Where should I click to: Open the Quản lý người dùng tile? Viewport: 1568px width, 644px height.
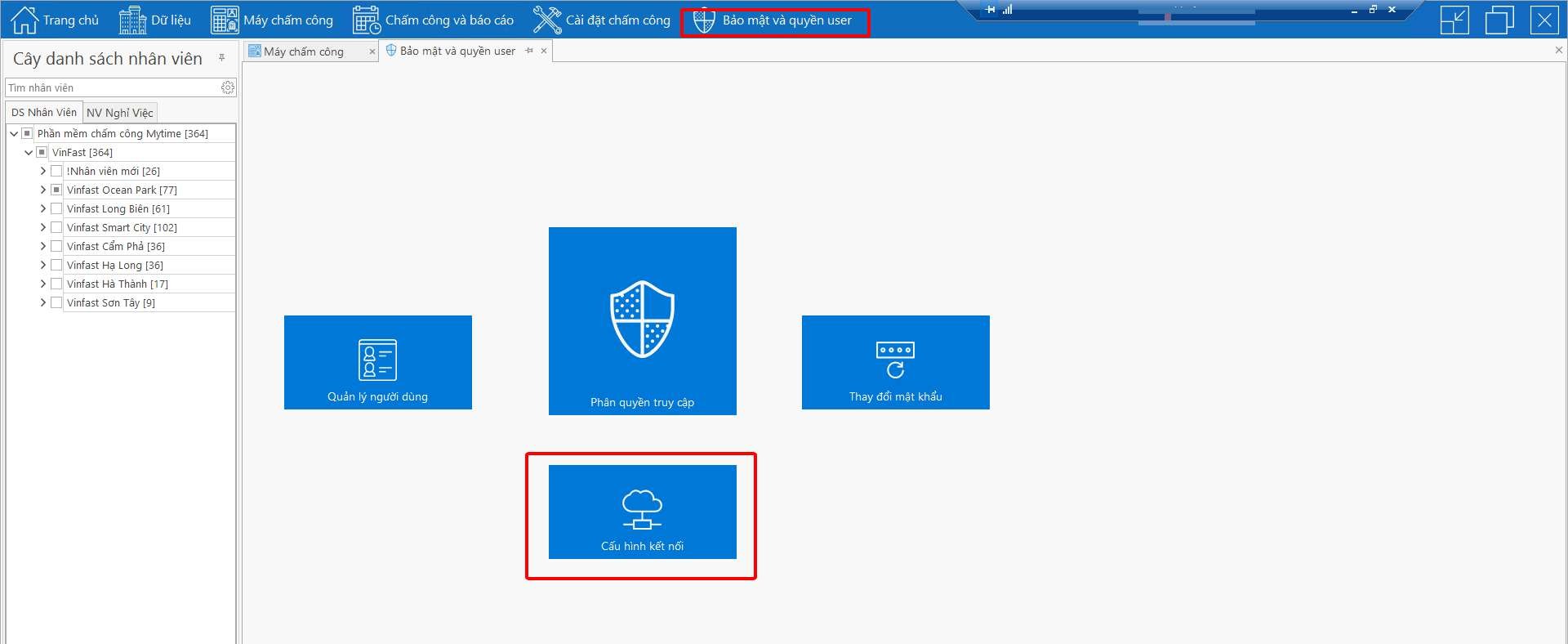[377, 362]
